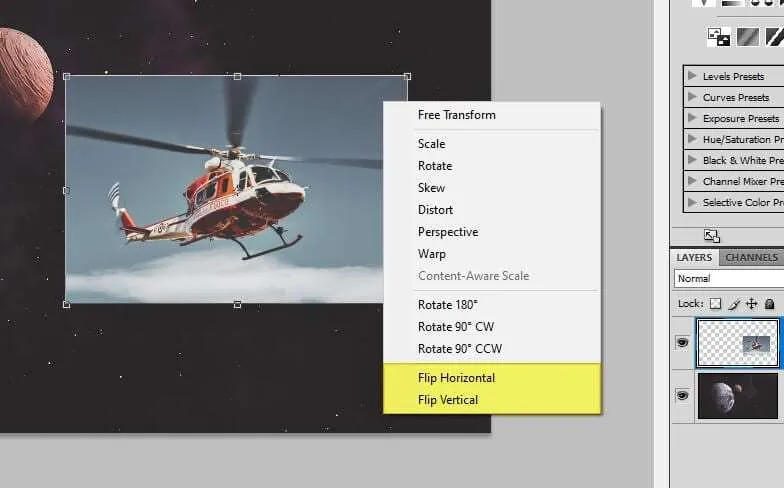Click the bottom-left transform handle

pyautogui.click(x=66, y=304)
